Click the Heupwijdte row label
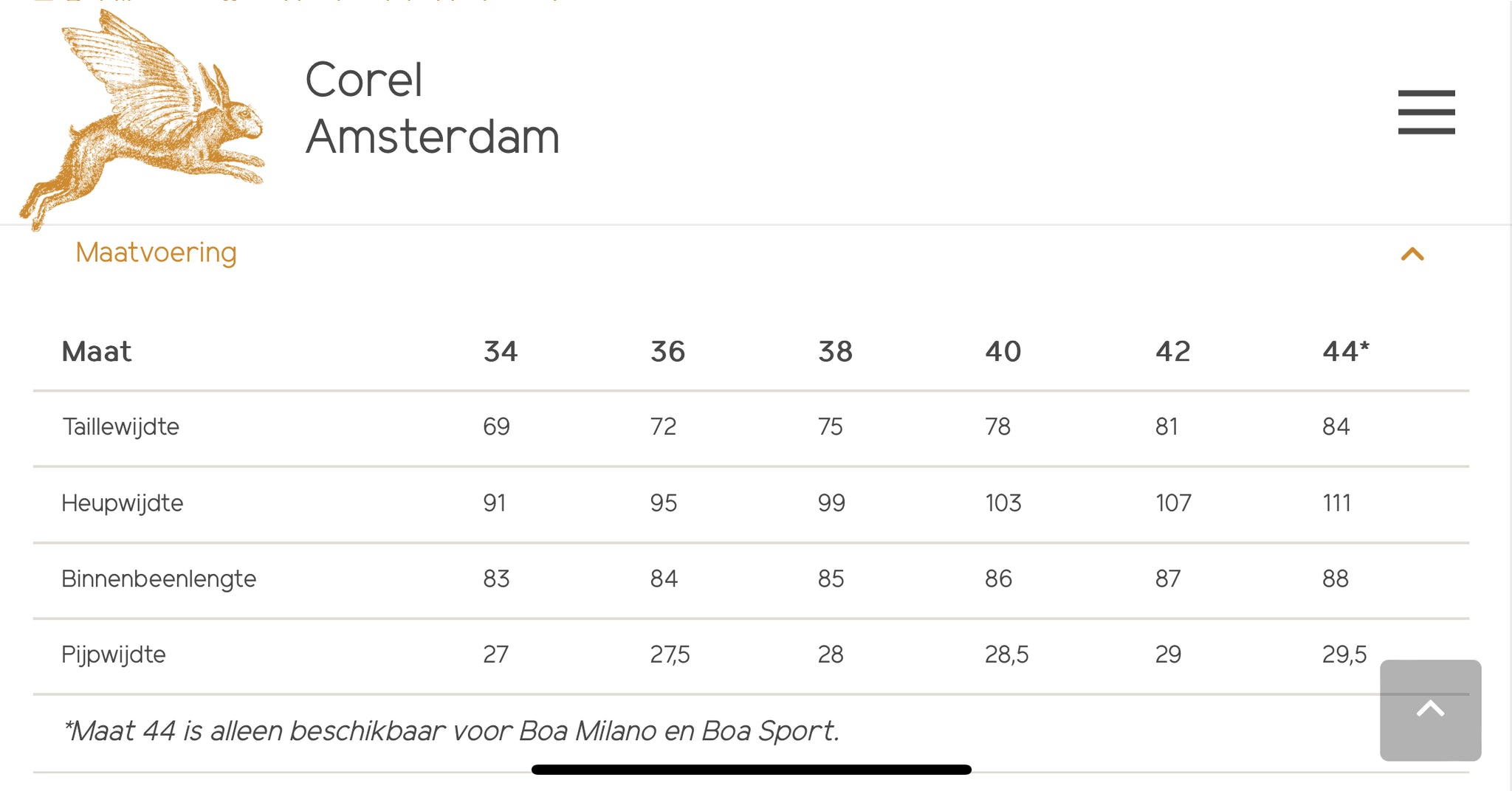 click(122, 503)
